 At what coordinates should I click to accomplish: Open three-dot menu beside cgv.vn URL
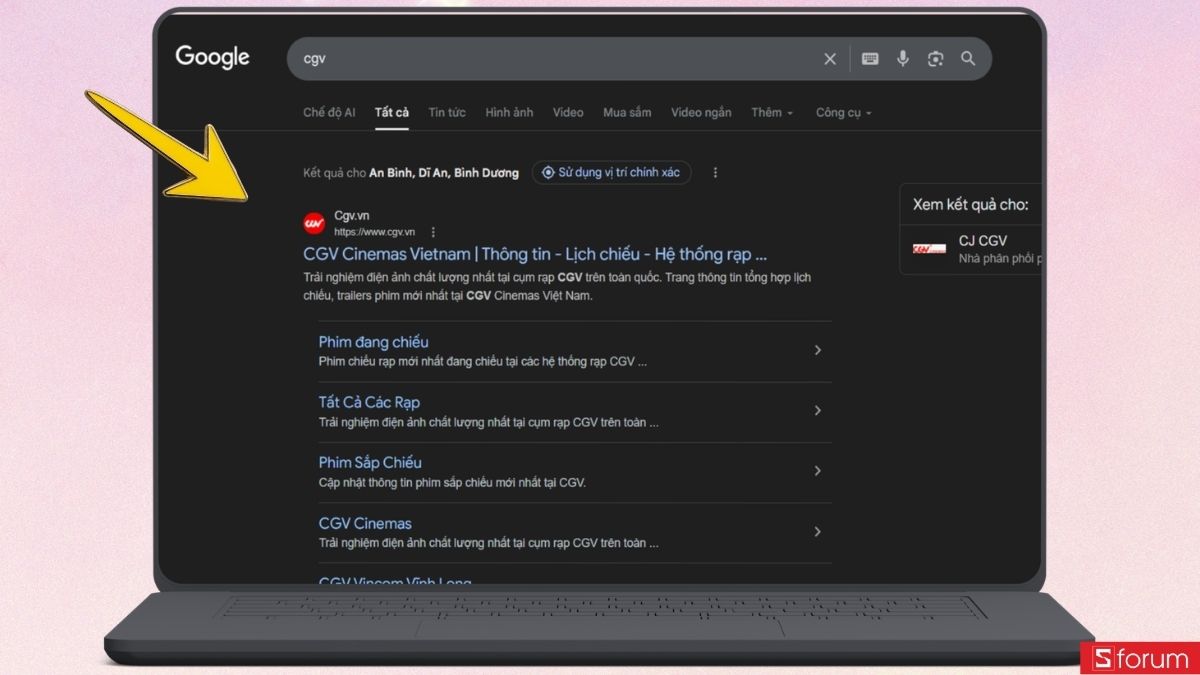(433, 232)
